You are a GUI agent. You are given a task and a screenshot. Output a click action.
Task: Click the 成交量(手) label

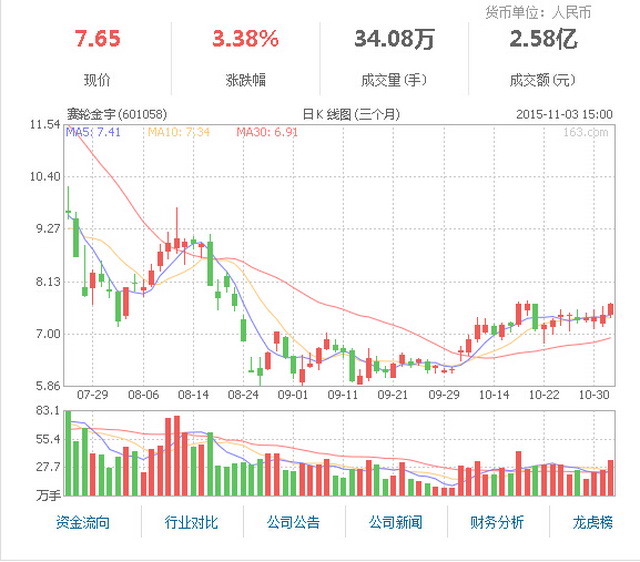[394, 80]
